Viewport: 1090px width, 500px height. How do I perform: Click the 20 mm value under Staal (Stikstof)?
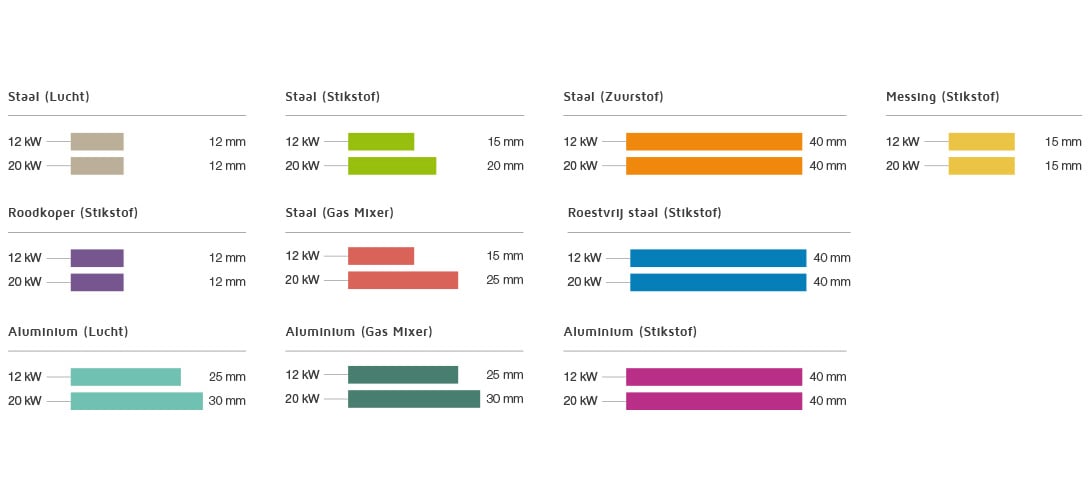[505, 166]
